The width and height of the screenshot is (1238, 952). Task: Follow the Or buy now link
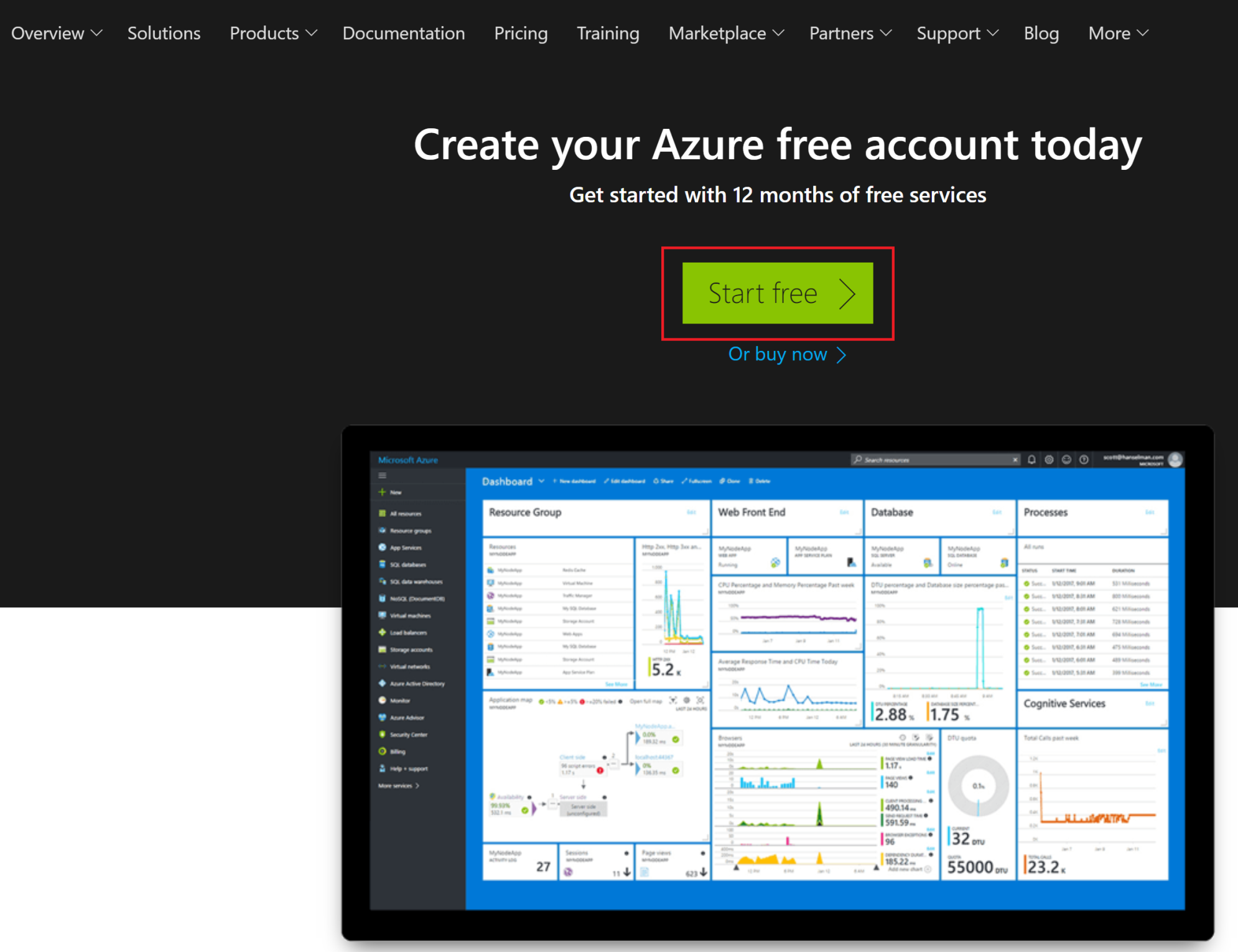click(x=787, y=354)
